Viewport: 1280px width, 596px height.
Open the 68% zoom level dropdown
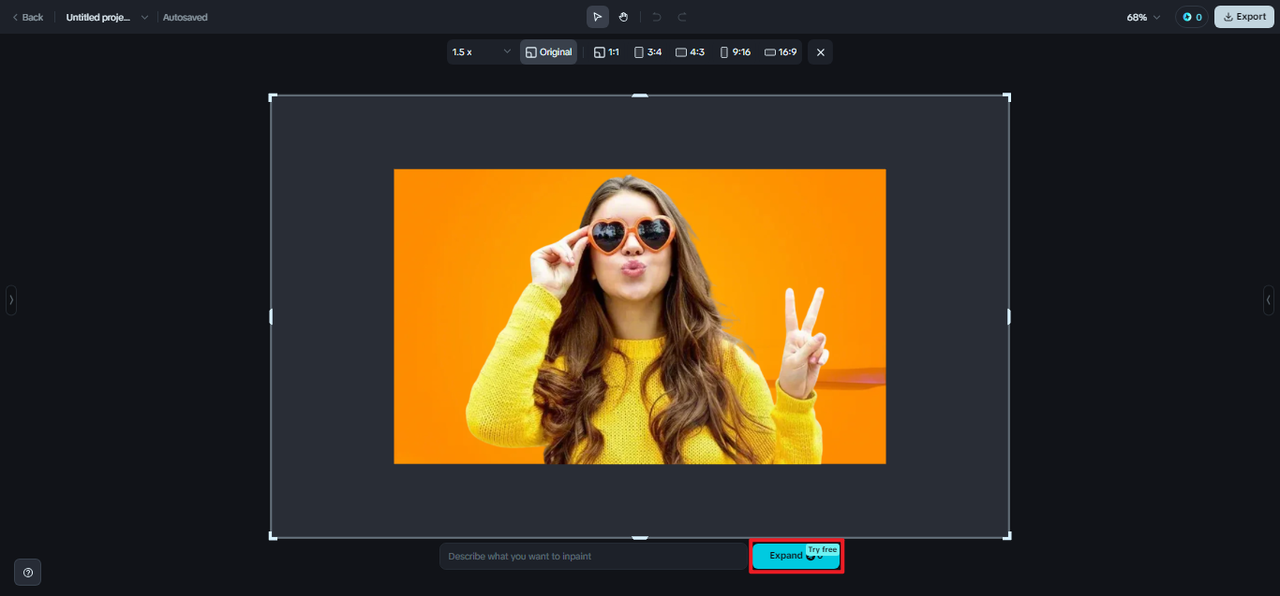click(x=1144, y=17)
